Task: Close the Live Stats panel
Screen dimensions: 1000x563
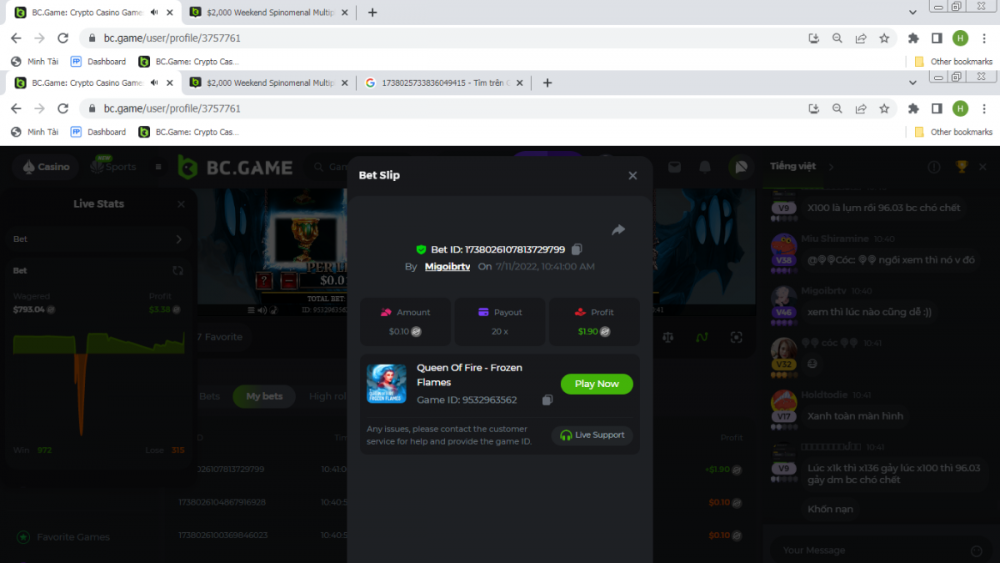Action: pyautogui.click(x=181, y=204)
